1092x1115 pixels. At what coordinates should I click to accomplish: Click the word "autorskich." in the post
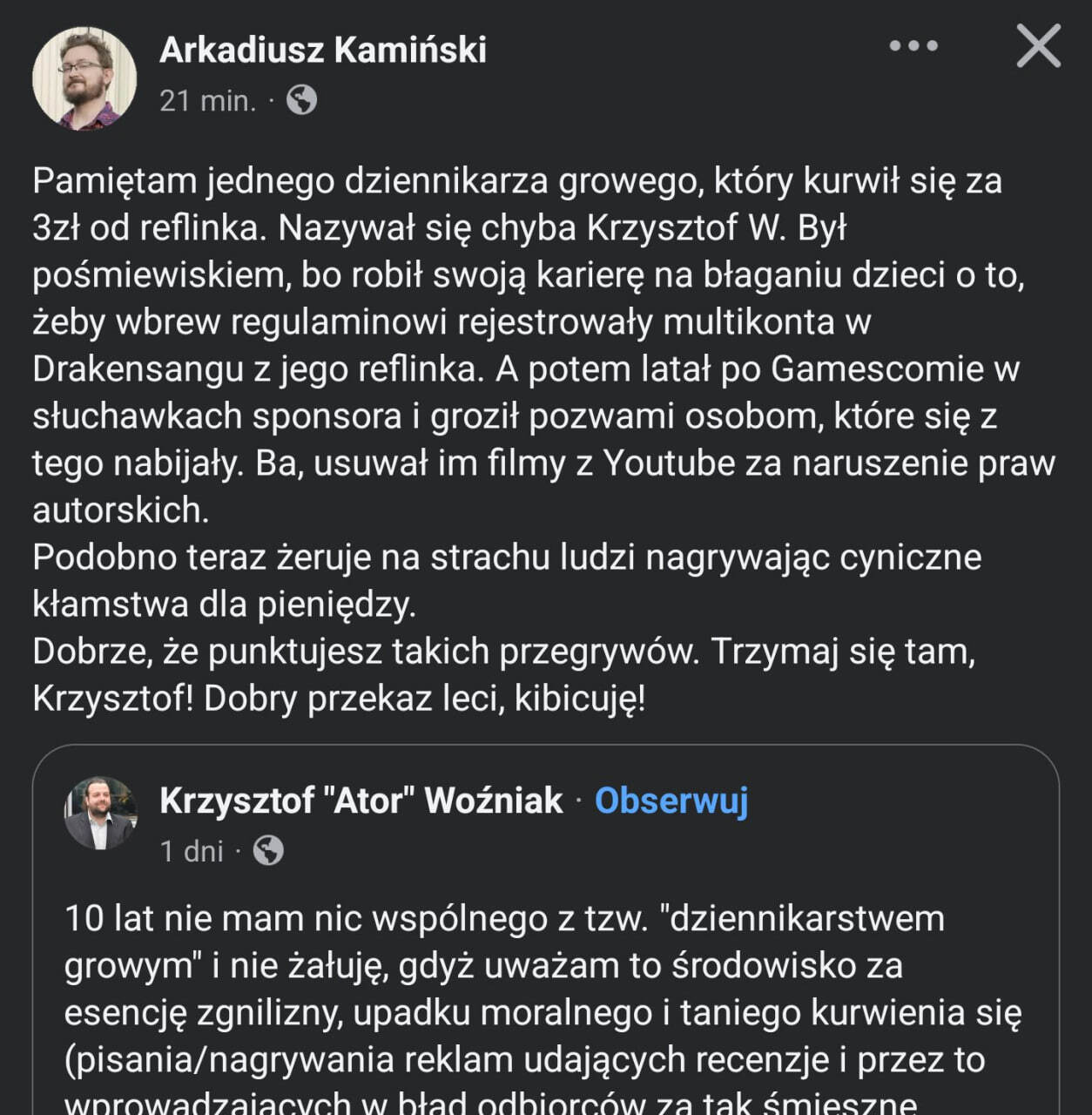121,510
